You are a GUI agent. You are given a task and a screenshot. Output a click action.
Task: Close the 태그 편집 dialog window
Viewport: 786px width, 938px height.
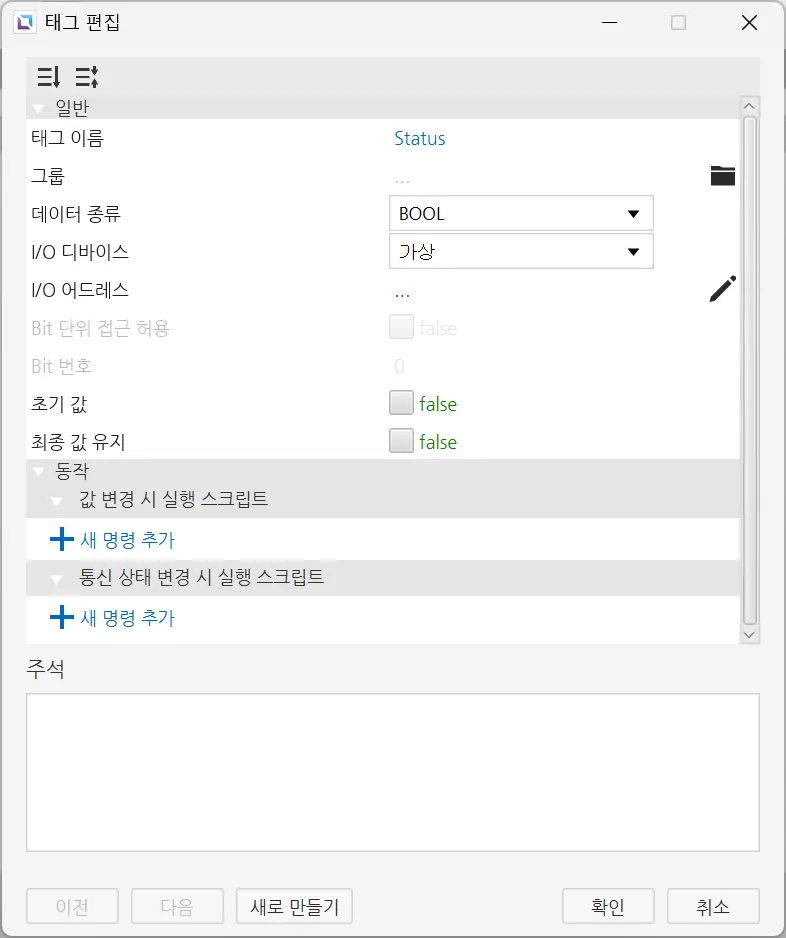(x=749, y=22)
